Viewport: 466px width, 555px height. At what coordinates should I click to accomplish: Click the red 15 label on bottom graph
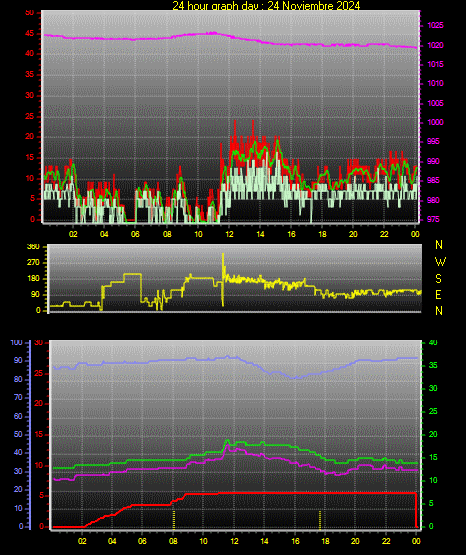tap(39, 434)
